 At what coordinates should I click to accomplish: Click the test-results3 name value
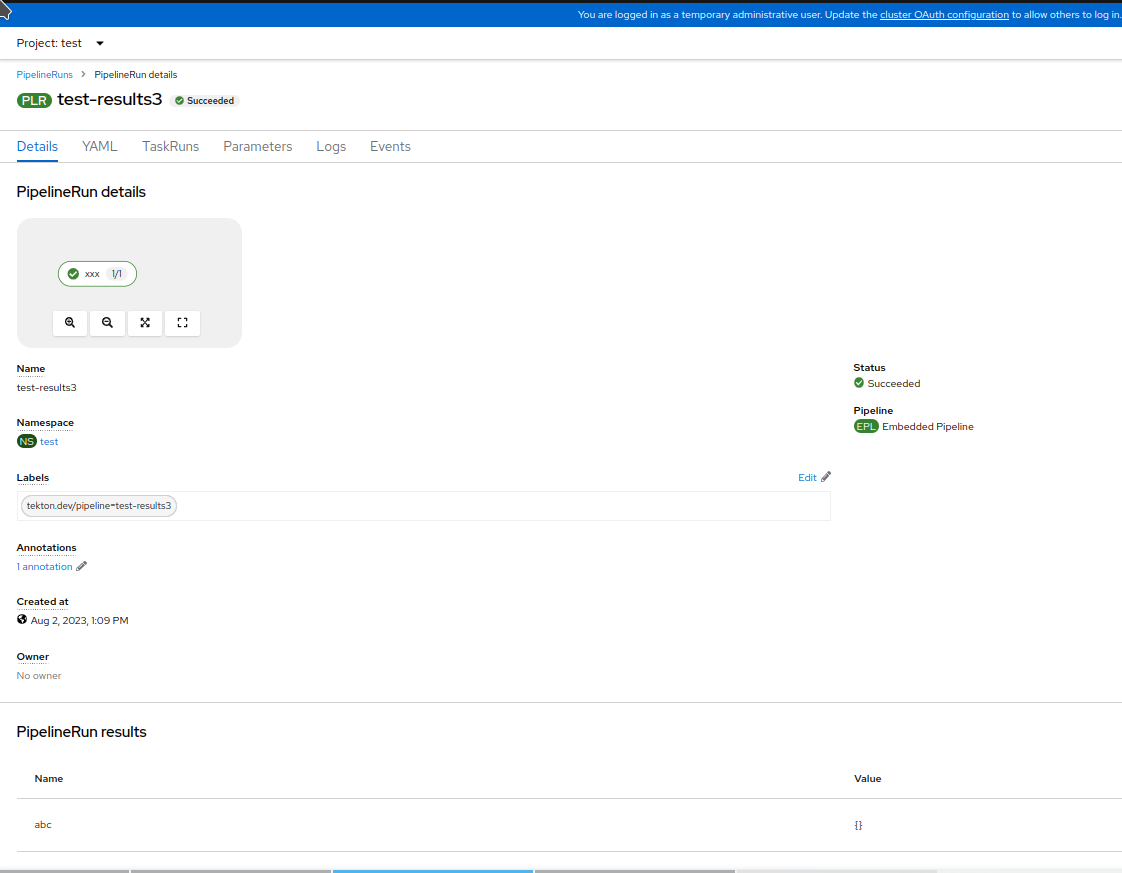click(47, 388)
